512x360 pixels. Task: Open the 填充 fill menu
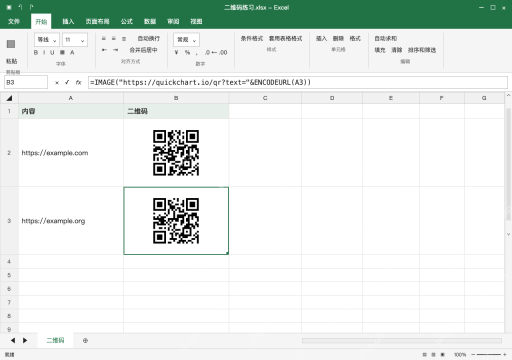tap(380, 50)
